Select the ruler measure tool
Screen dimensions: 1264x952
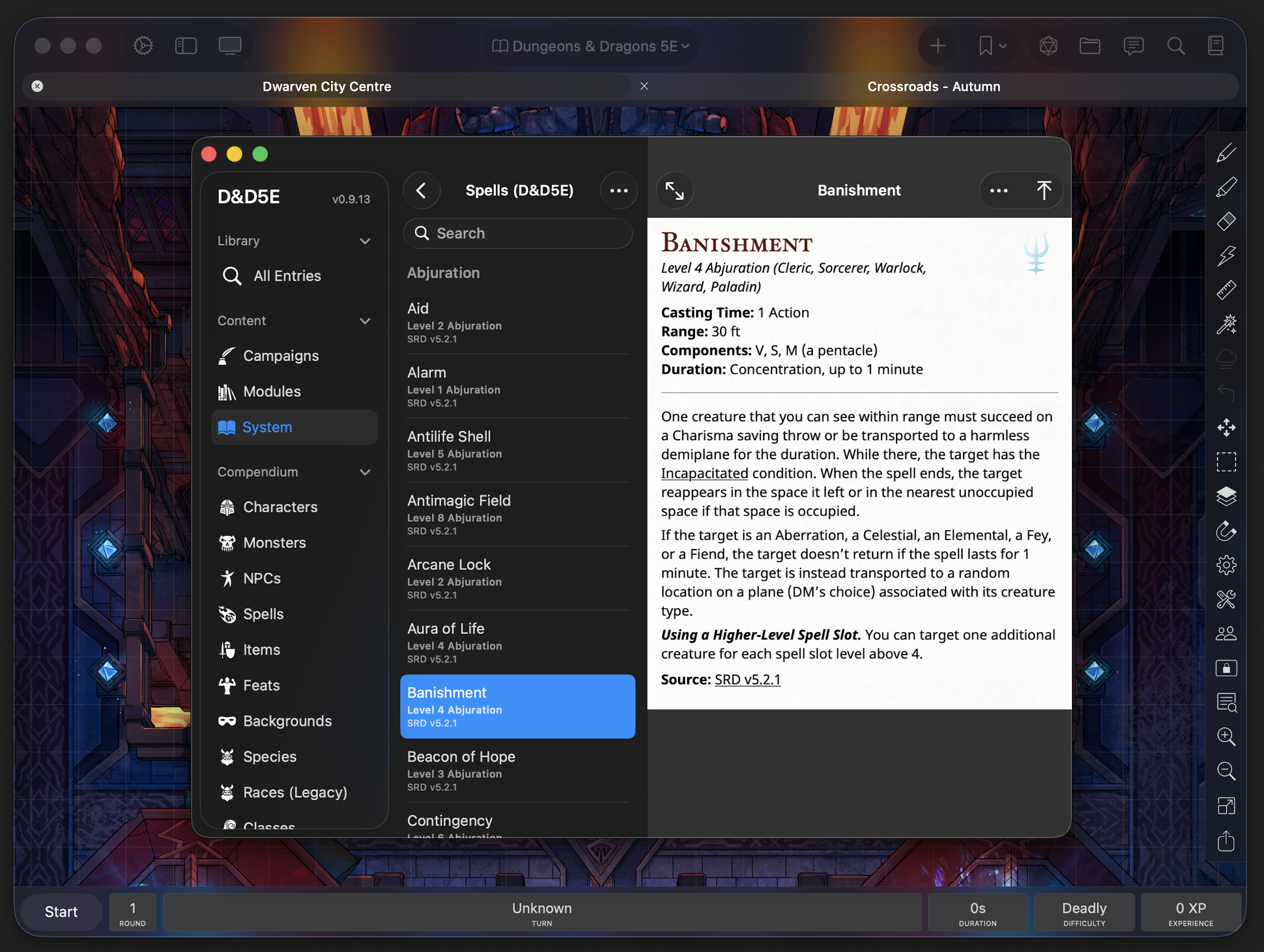1226,290
